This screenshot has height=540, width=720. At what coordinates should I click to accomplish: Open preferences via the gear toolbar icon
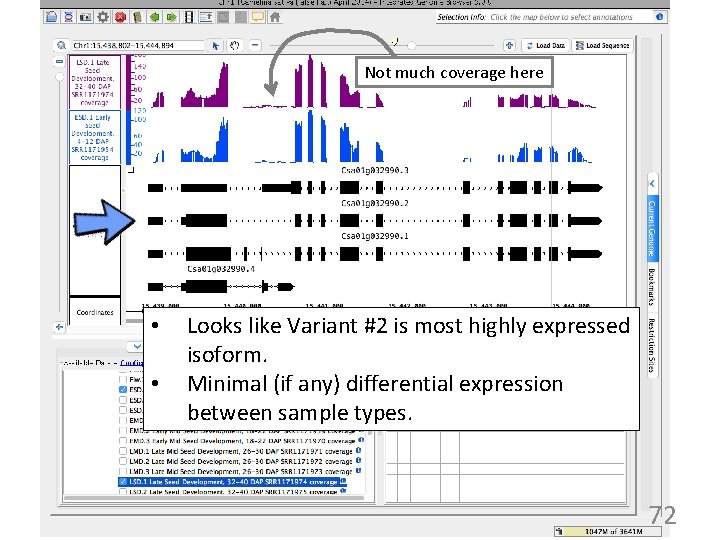[x=102, y=17]
